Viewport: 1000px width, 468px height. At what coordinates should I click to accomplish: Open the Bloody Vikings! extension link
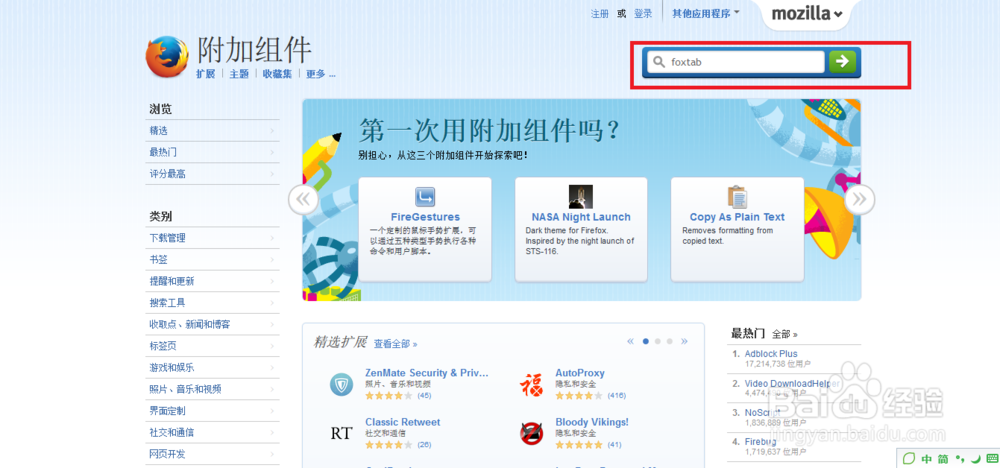[592, 421]
